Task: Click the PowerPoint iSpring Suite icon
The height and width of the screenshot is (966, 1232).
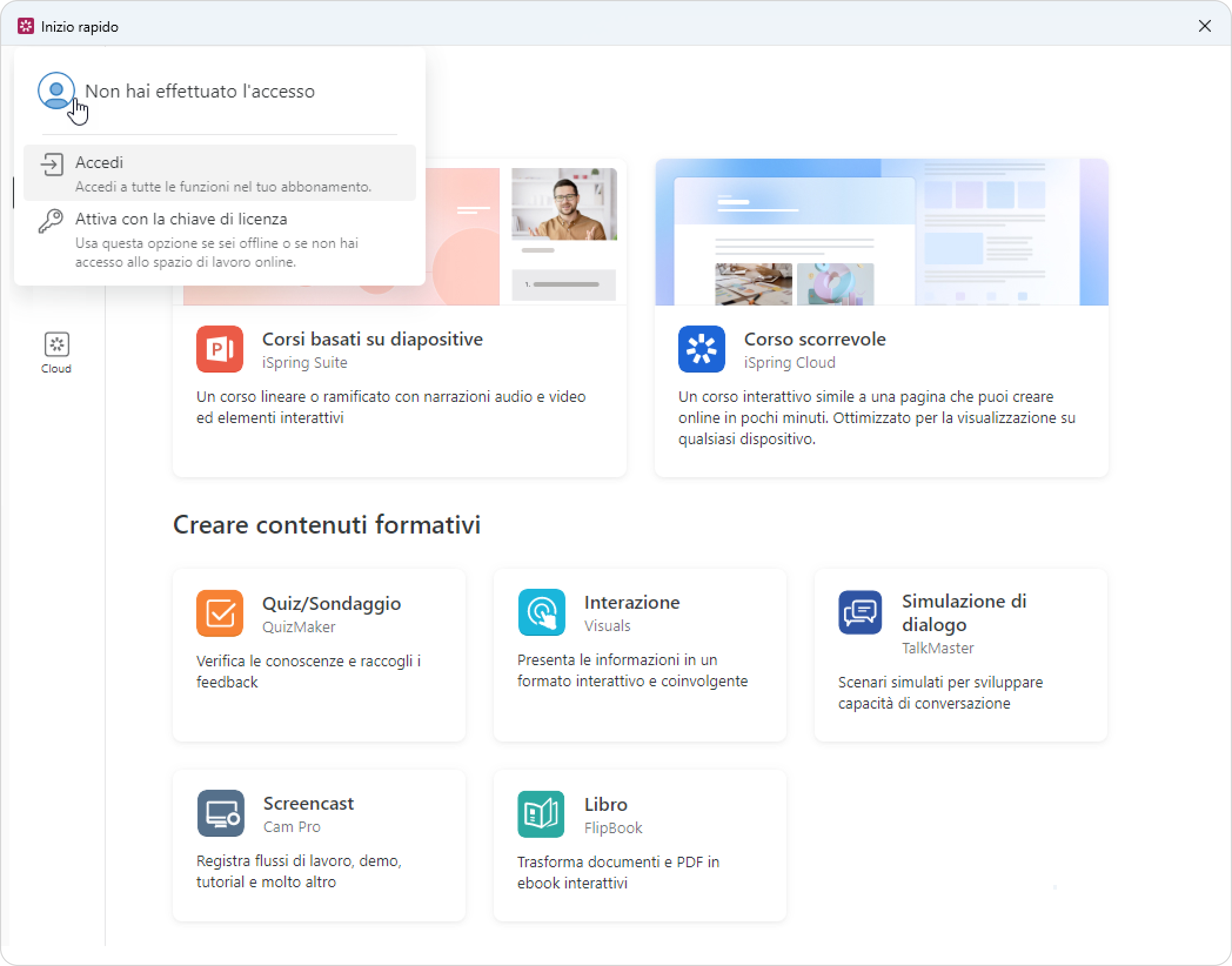Action: [x=219, y=349]
